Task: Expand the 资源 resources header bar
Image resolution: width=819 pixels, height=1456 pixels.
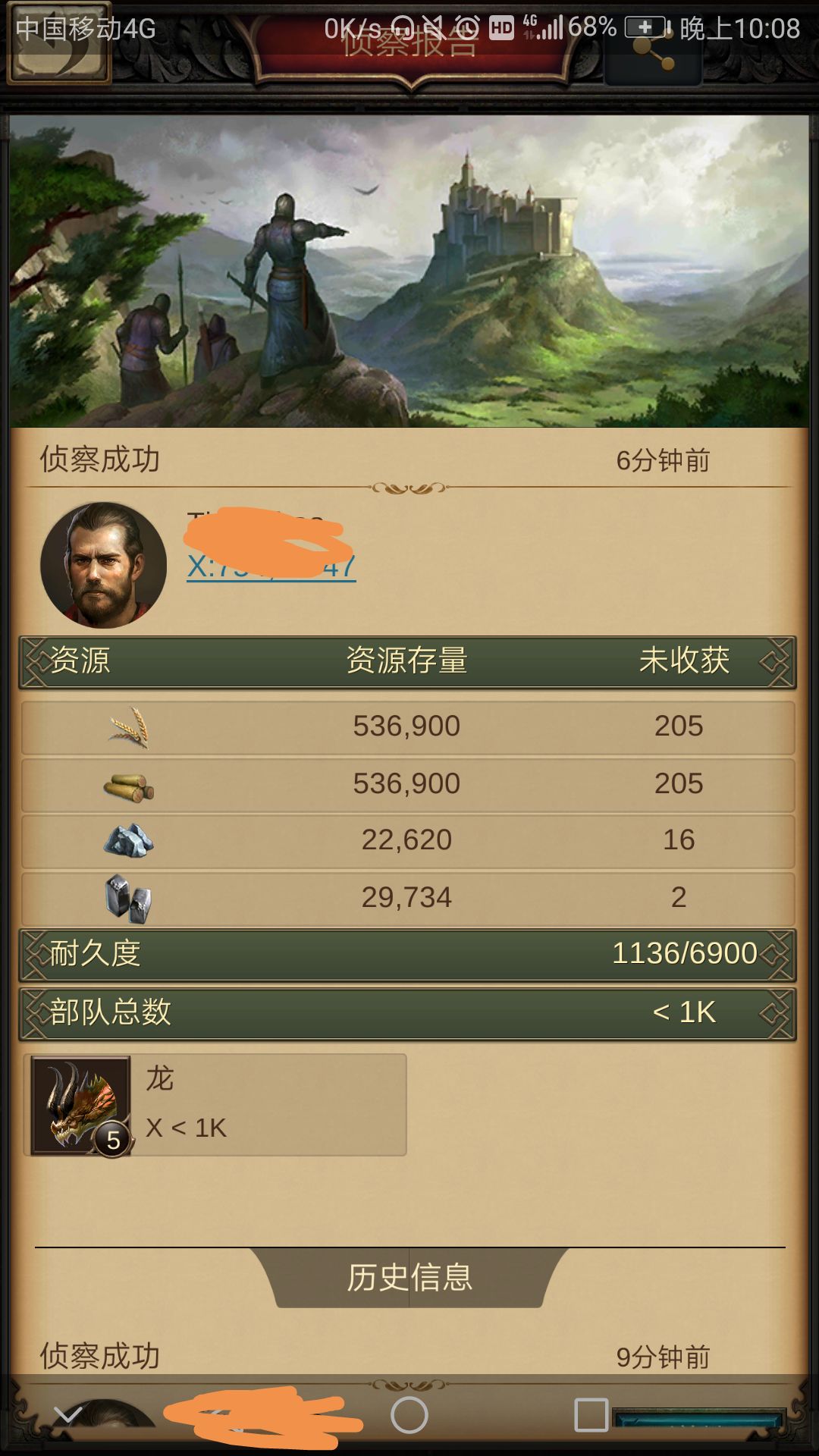Action: [x=408, y=661]
